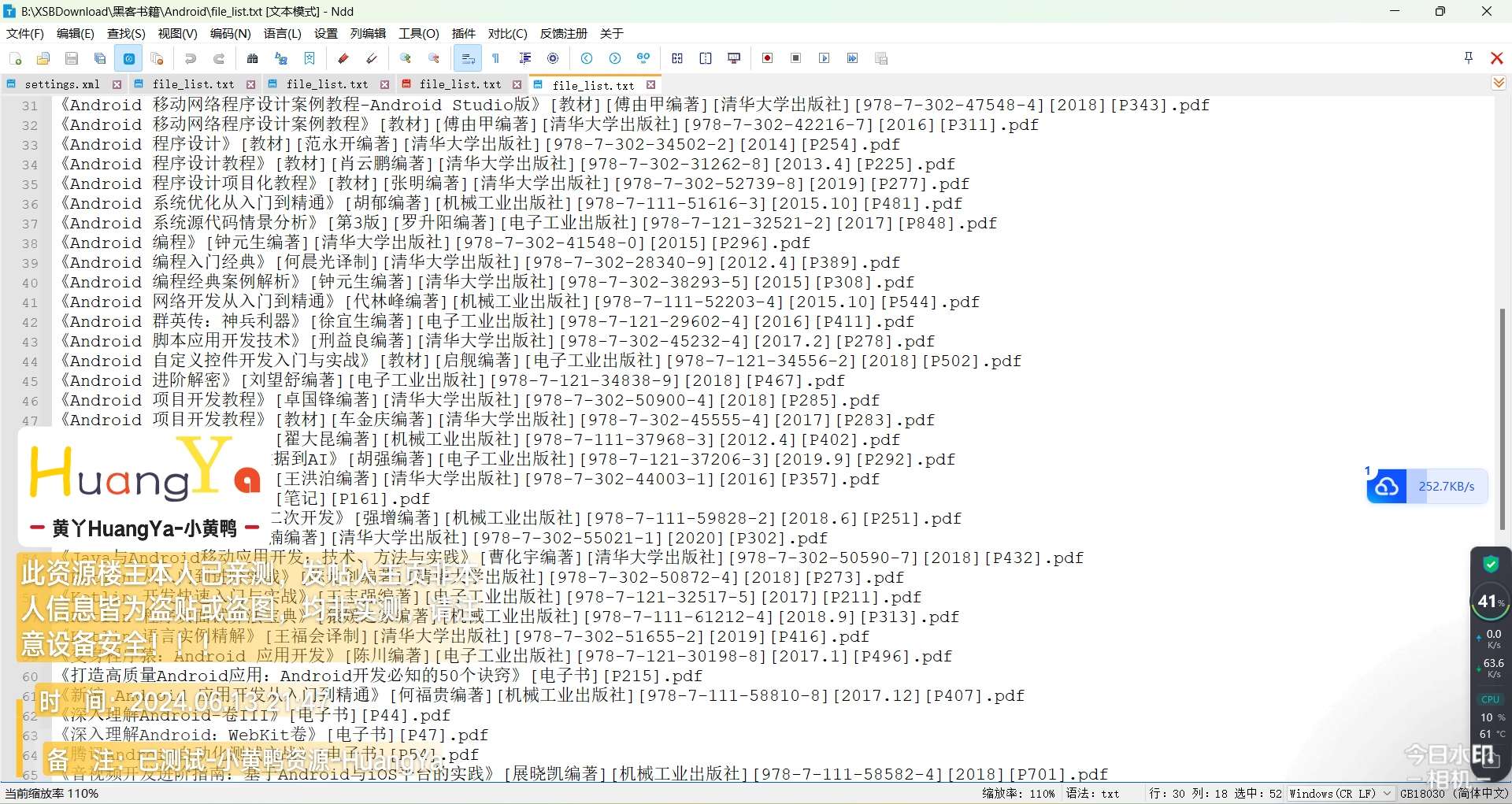Toggle show all characters pilcrow icon

(x=496, y=58)
